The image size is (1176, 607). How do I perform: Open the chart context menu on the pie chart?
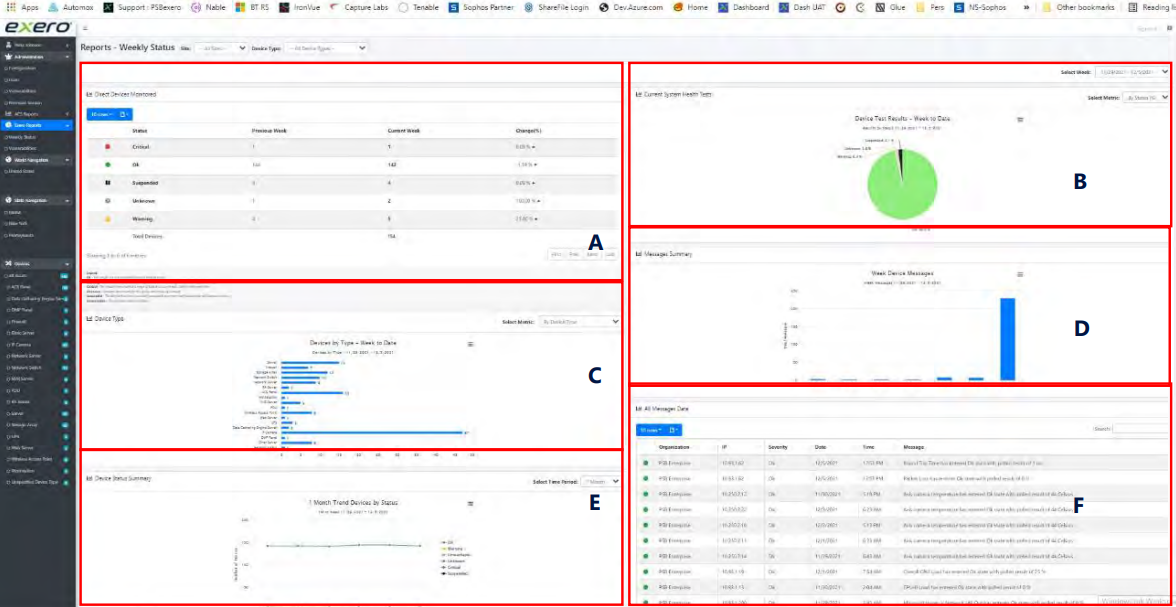(1019, 121)
